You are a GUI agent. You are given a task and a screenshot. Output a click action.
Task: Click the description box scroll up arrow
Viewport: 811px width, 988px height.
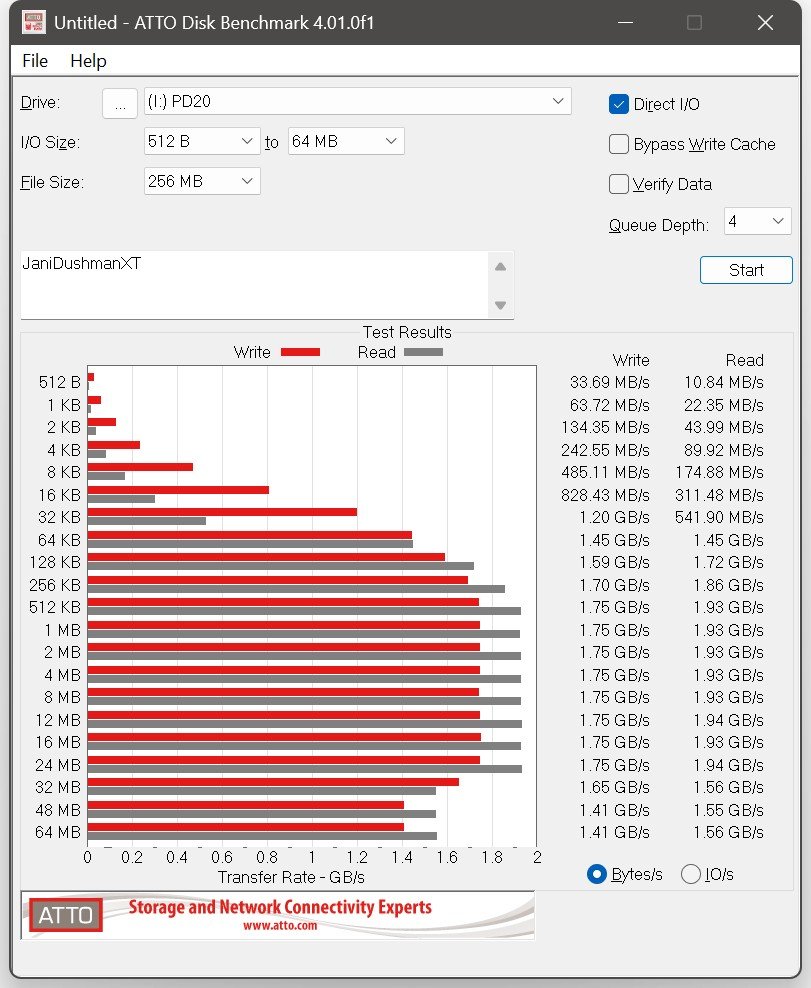(x=500, y=267)
